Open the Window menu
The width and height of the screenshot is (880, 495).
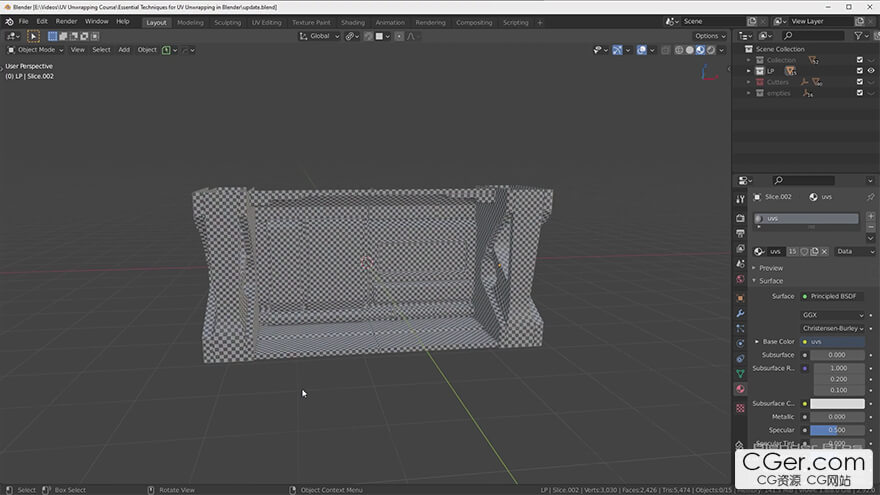pyautogui.click(x=97, y=21)
